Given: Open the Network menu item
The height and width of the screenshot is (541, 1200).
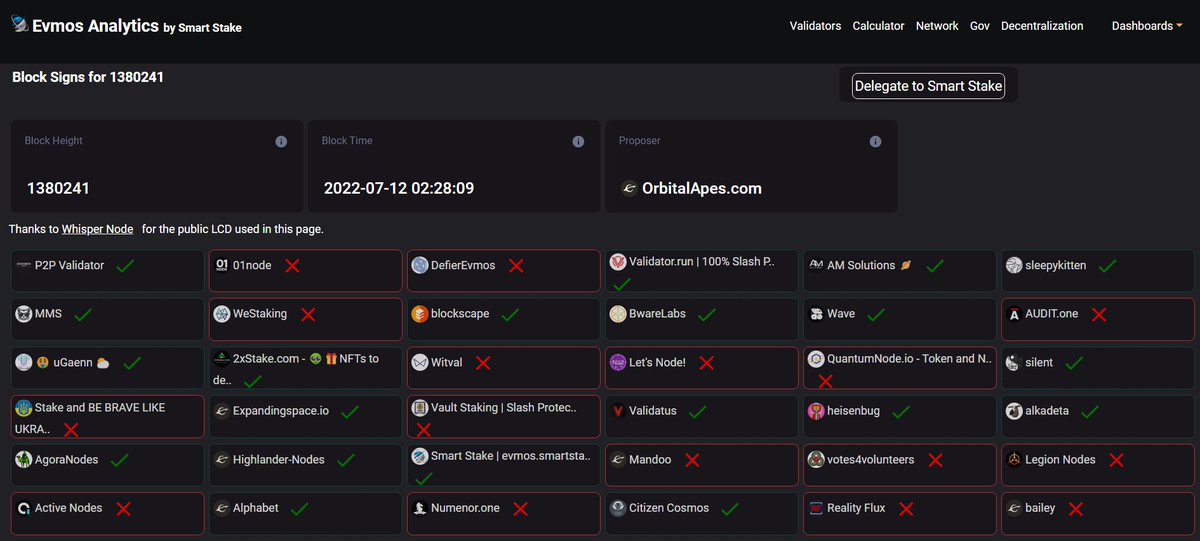Looking at the screenshot, I should [x=937, y=26].
